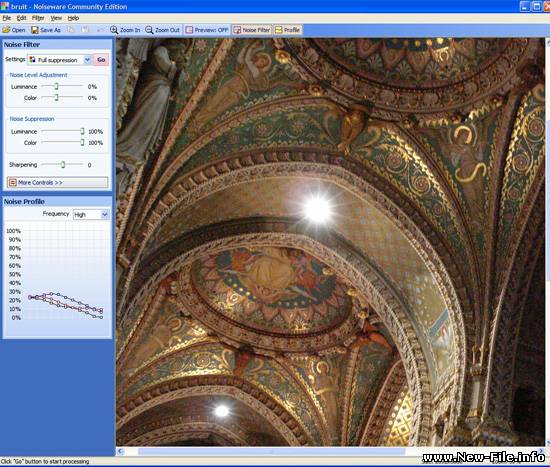This screenshot has width=550, height=467.
Task: Open the File menu
Action: (x=7, y=18)
